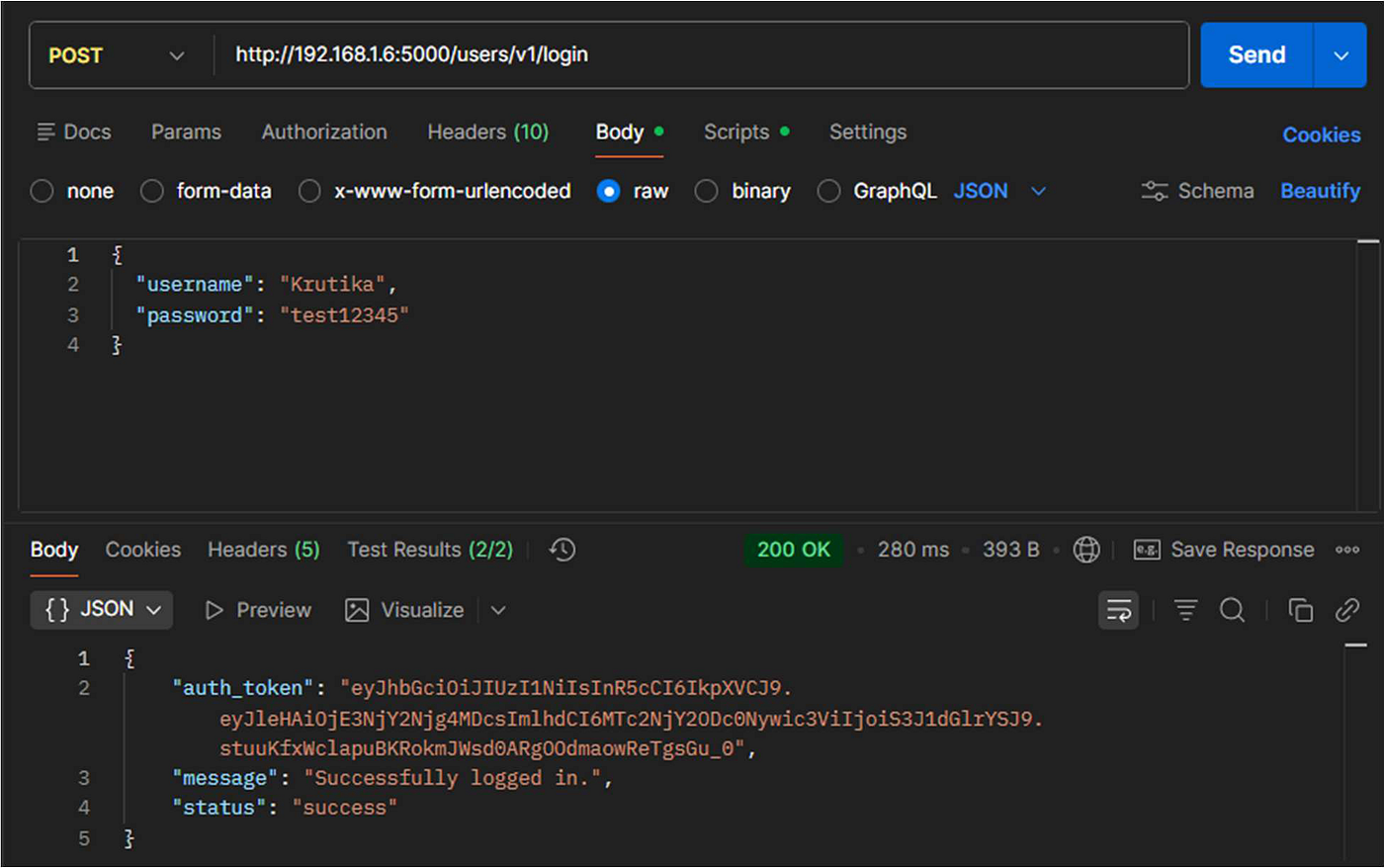Click the search response magnifier icon
1384x868 pixels.
[x=1232, y=611]
